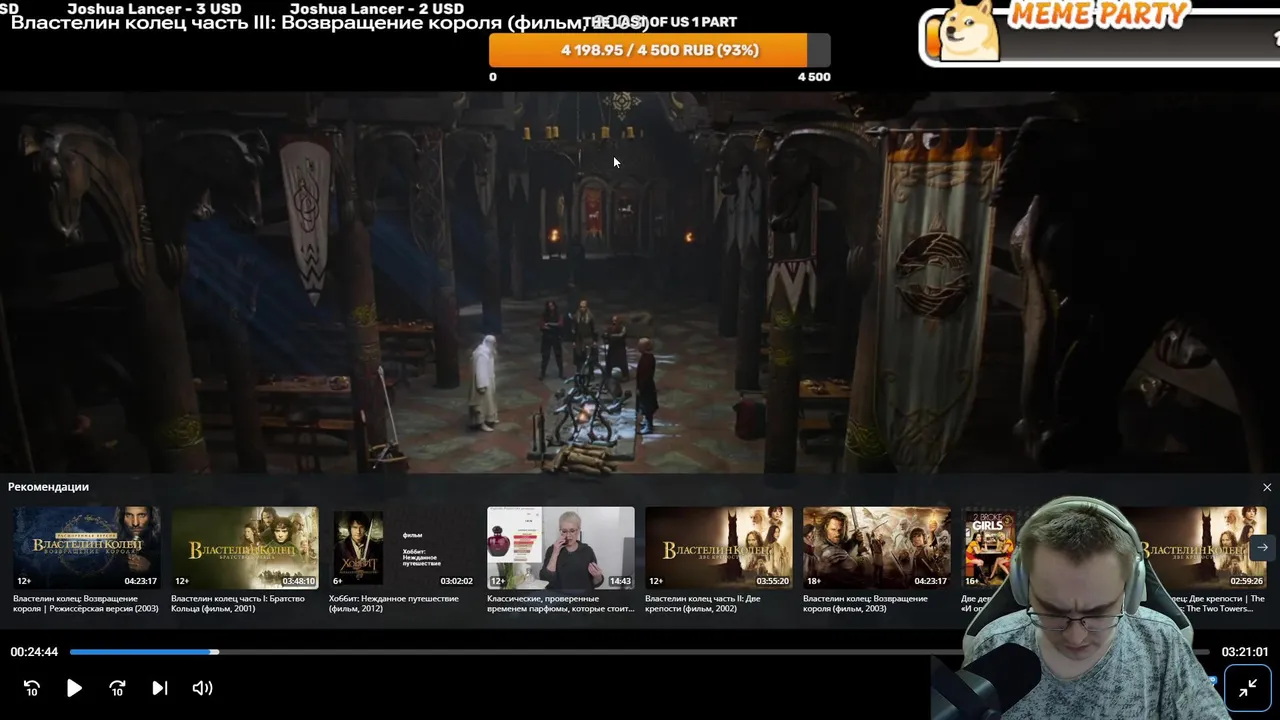Click the 6+ age rating on the Хоббит thumbnail

pos(338,580)
